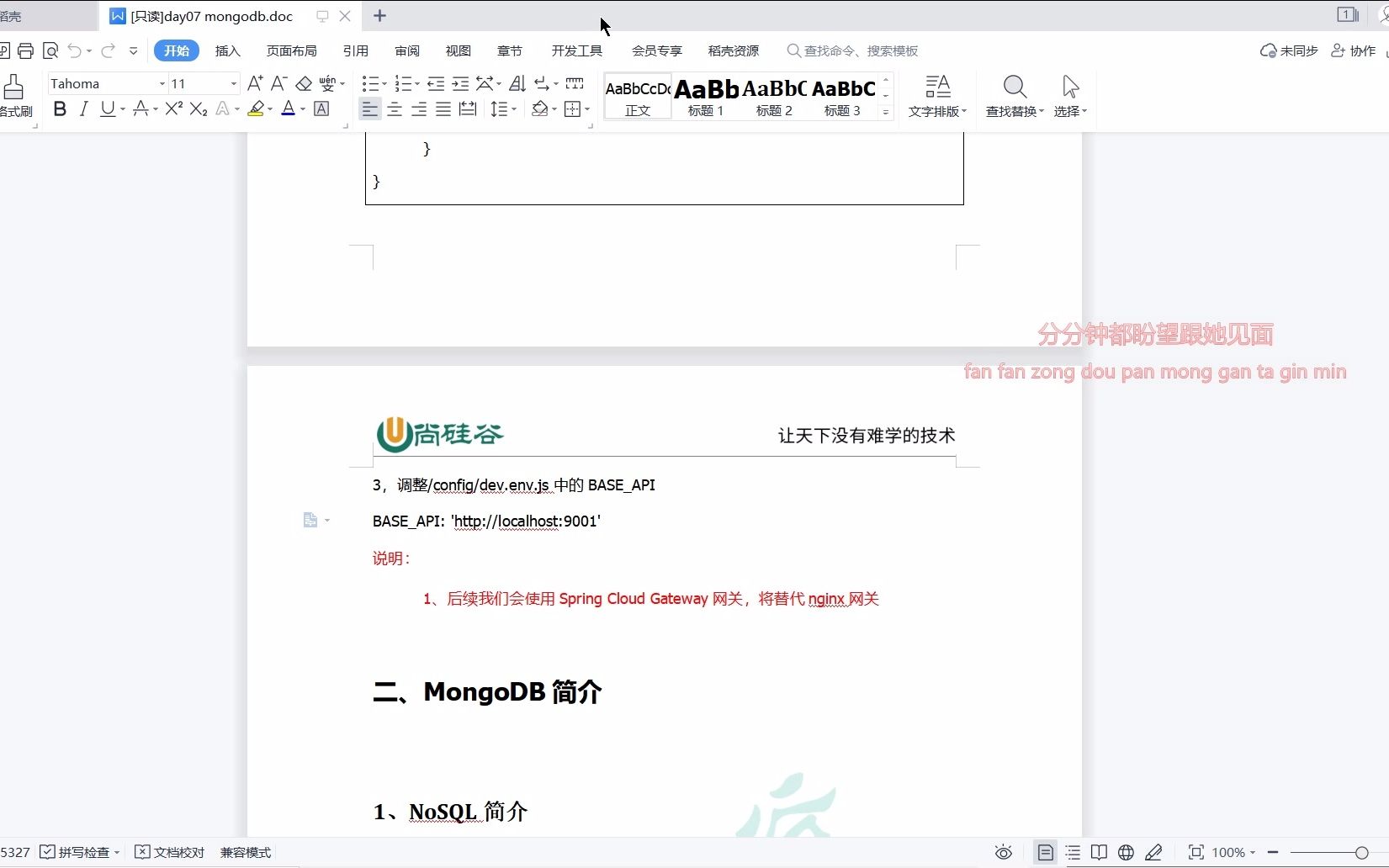The image size is (1389, 868).
Task: Enable writing mode pen icon in status bar
Action: coord(1153,852)
